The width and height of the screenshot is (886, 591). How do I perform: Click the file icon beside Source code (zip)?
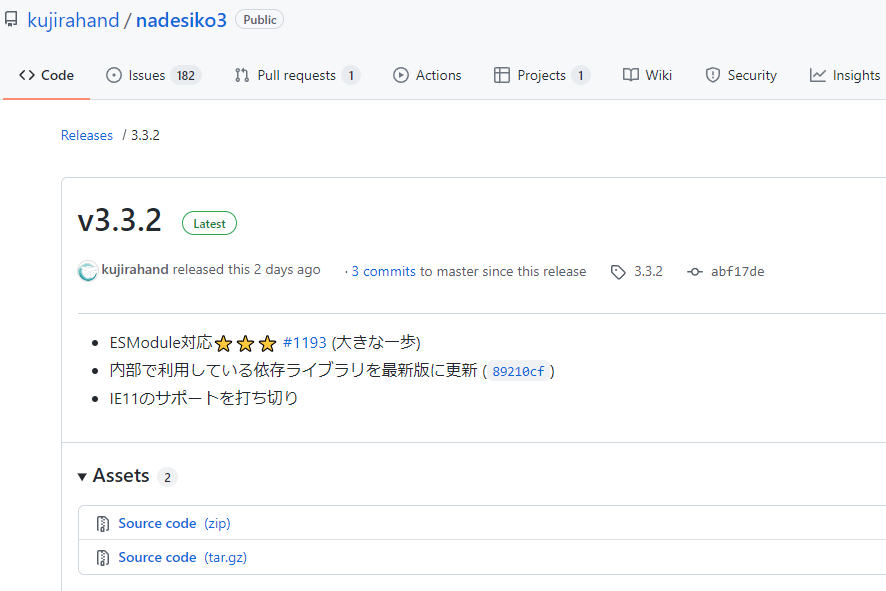coord(102,523)
